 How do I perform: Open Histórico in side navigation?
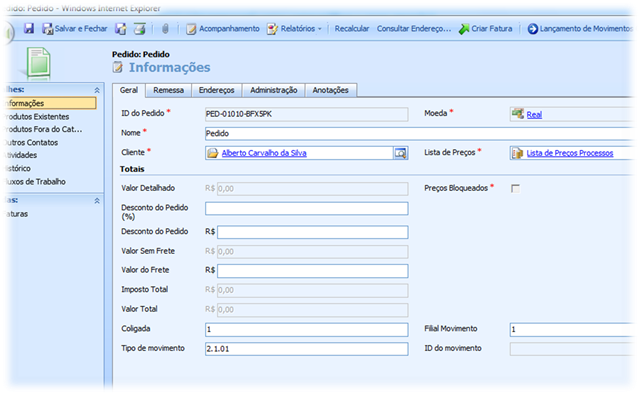click(18, 168)
